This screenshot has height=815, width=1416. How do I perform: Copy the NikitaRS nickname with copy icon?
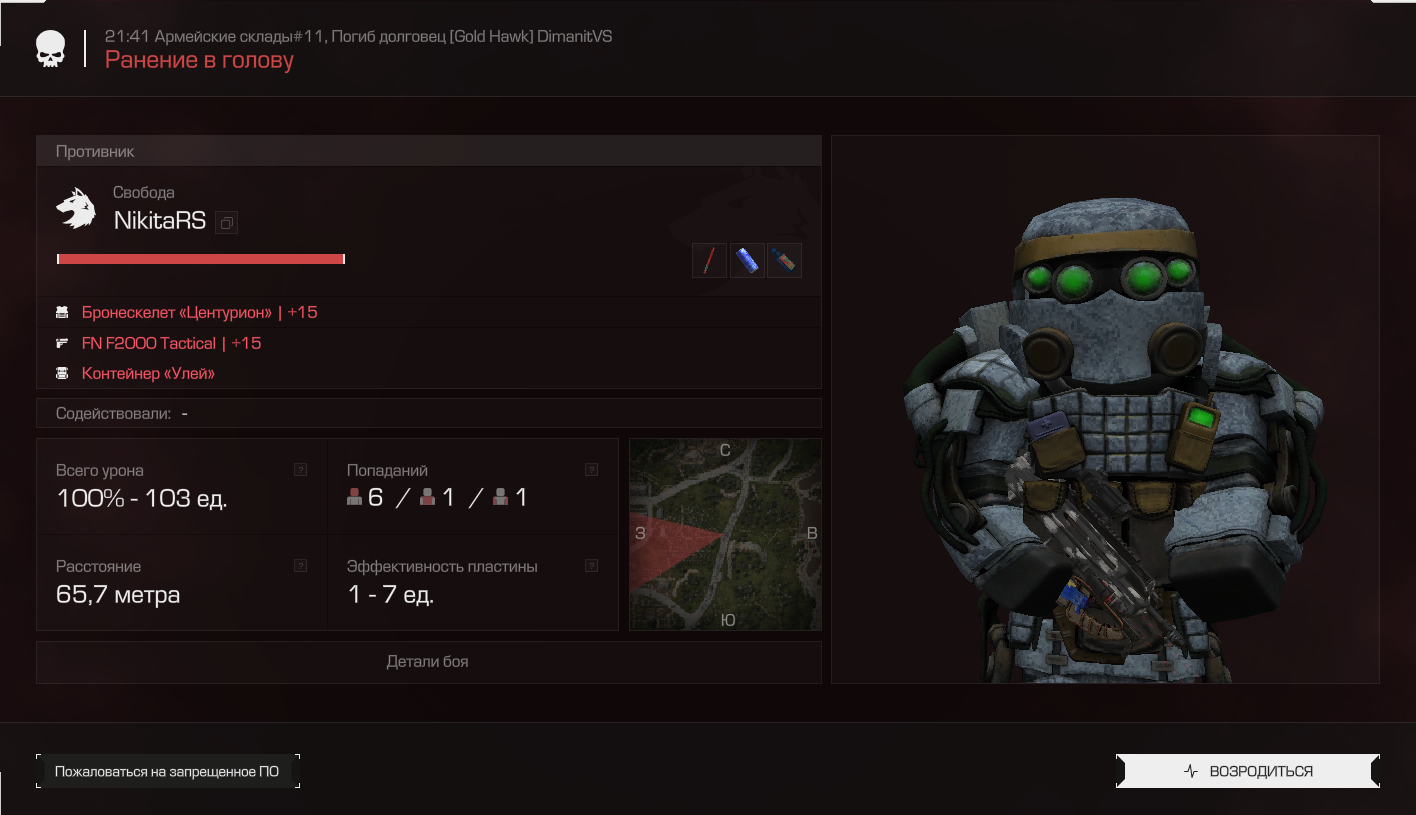pos(227,222)
